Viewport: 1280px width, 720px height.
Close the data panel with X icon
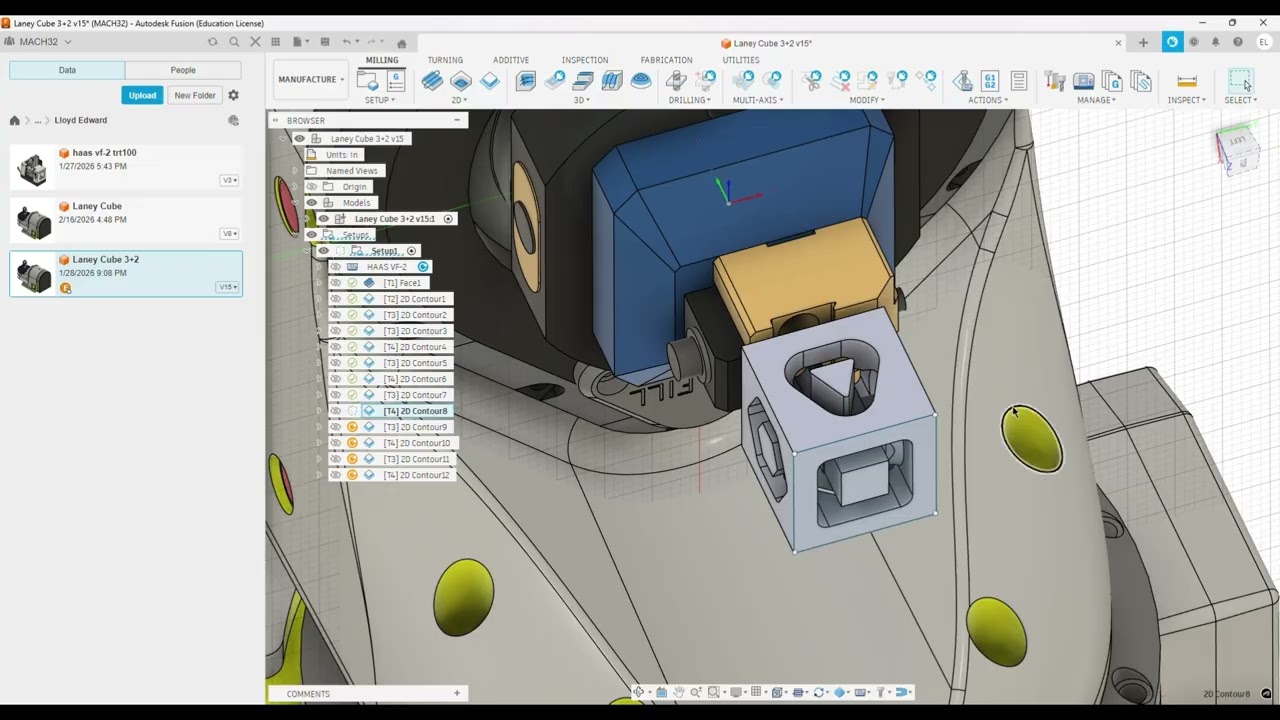pos(255,42)
